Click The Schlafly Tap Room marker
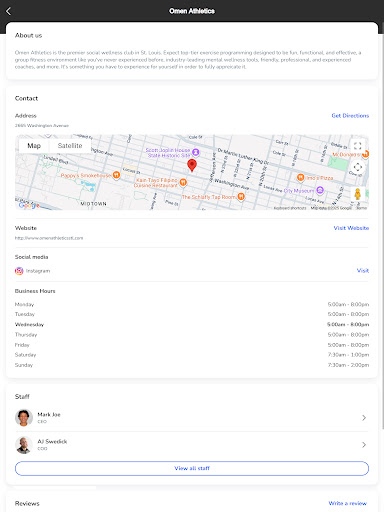The height and width of the screenshot is (512, 384). click(241, 197)
